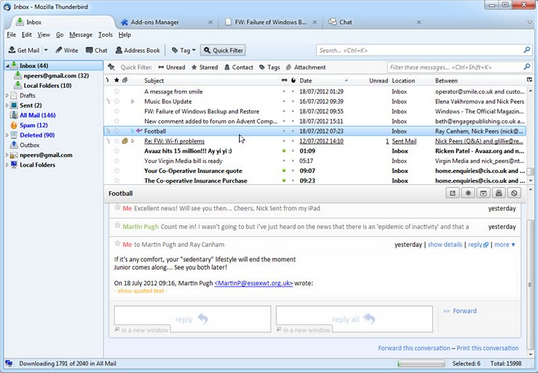The image size is (538, 373).
Task: Sort by the star column header
Action: tap(117, 80)
